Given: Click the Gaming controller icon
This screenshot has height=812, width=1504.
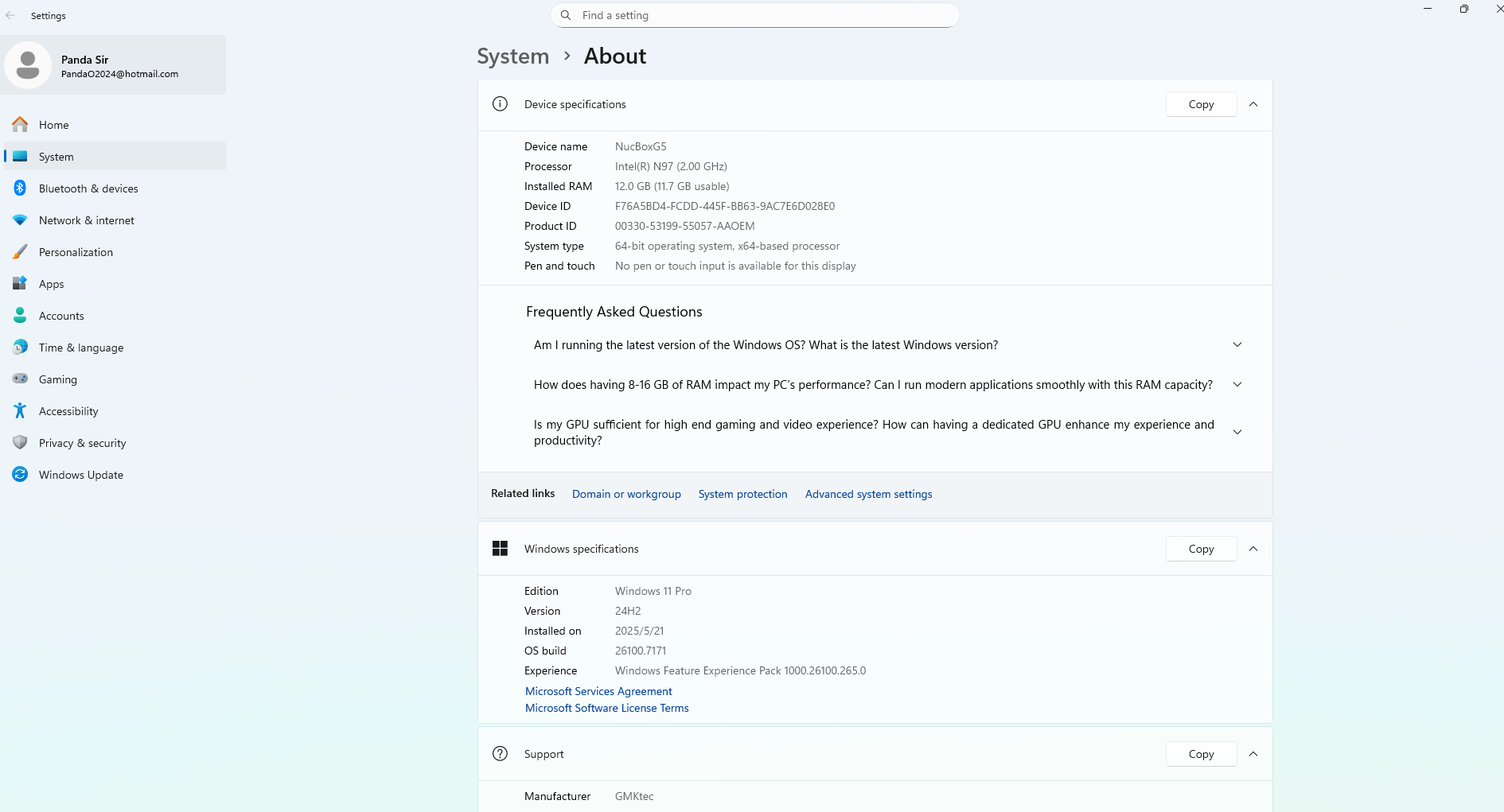Looking at the screenshot, I should point(20,379).
